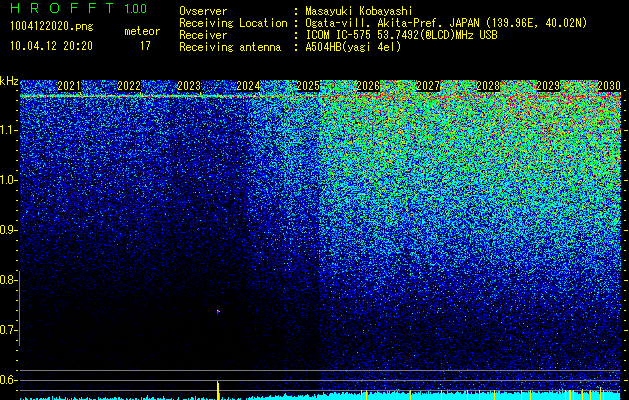Click the 2024 time marker
The image size is (629, 400).
248,86
